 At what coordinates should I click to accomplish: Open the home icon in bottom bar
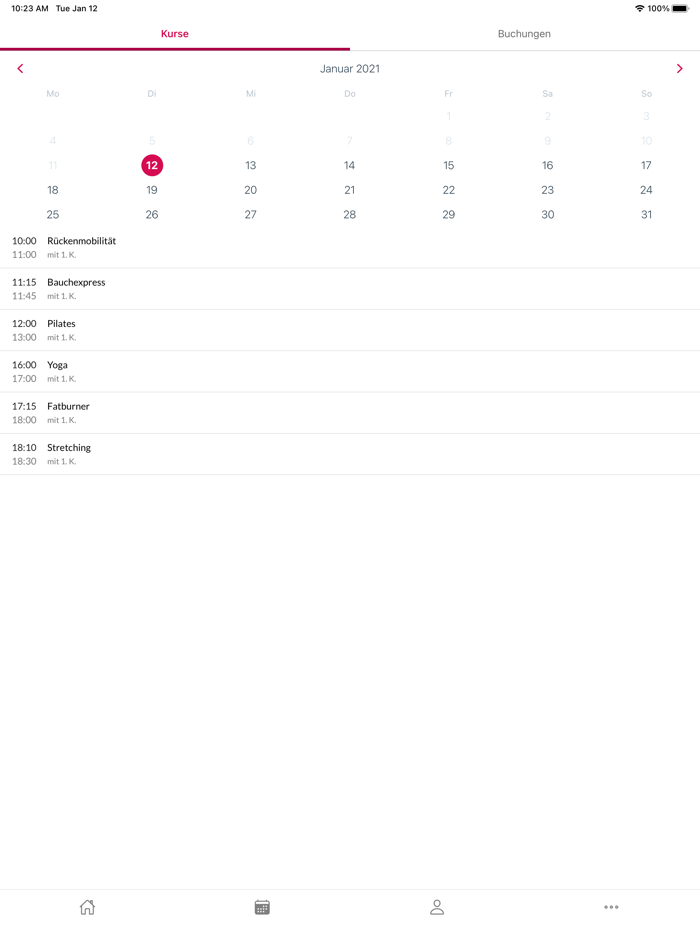(x=88, y=907)
